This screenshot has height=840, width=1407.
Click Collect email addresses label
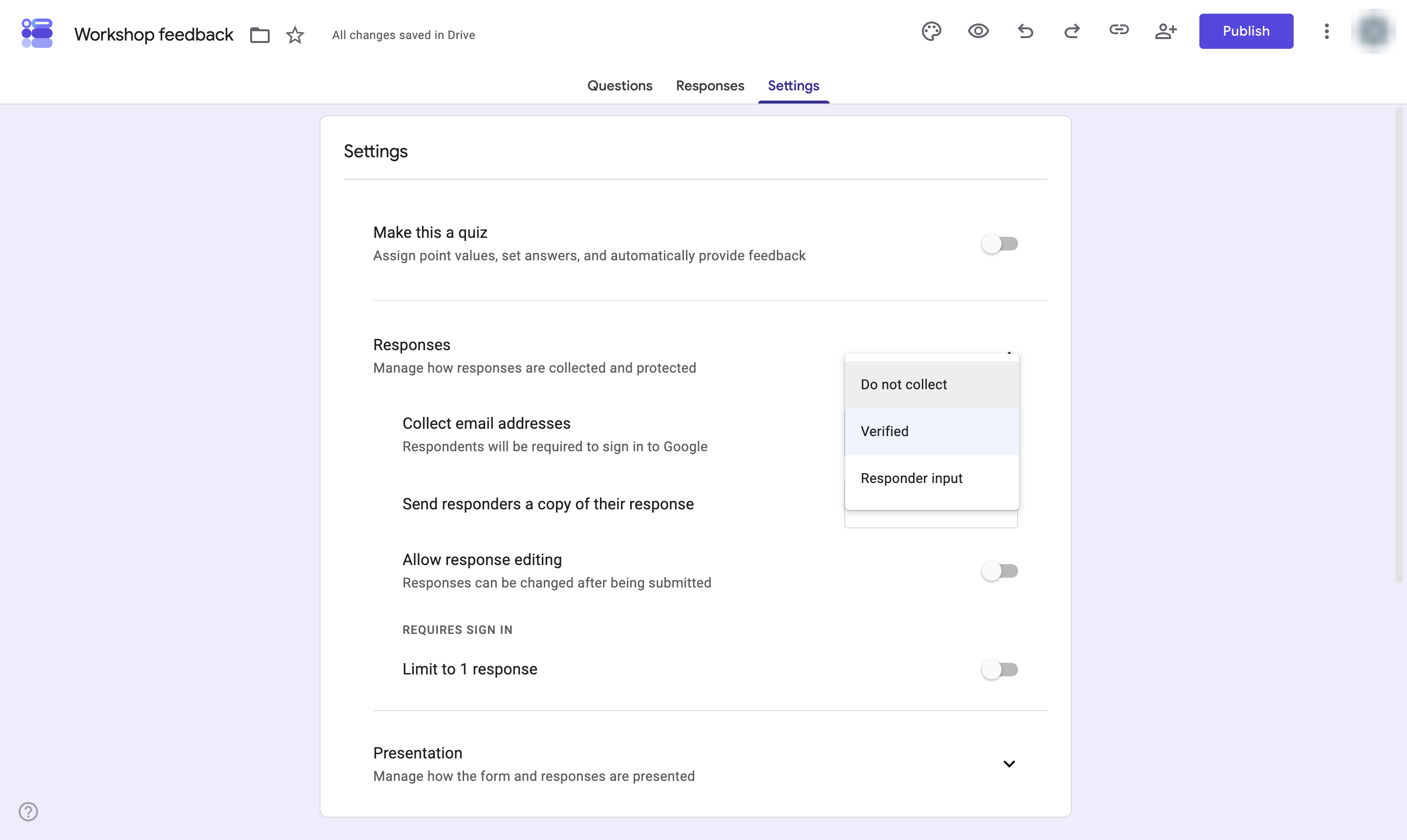[x=487, y=423]
